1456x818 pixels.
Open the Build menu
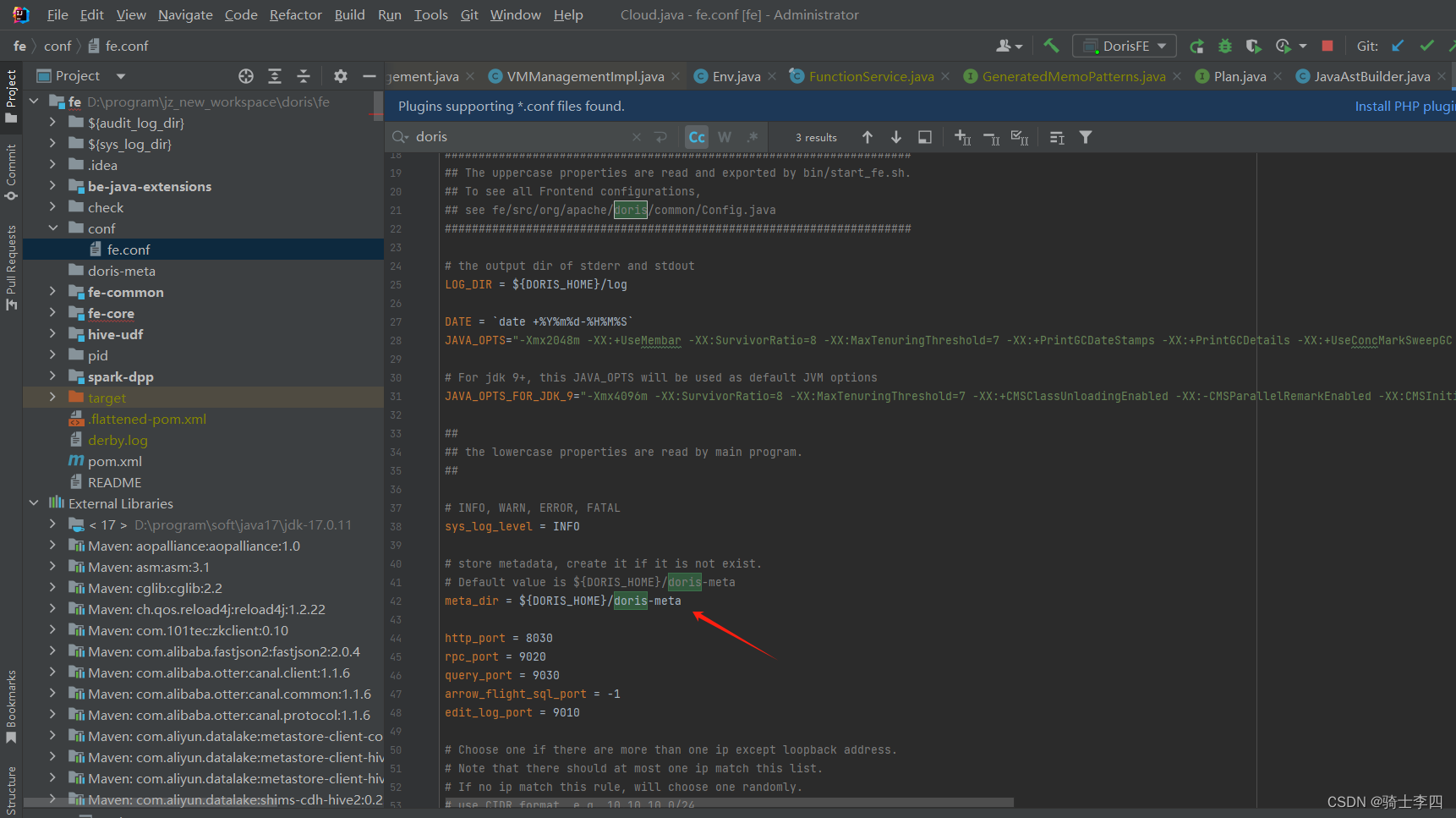349,14
